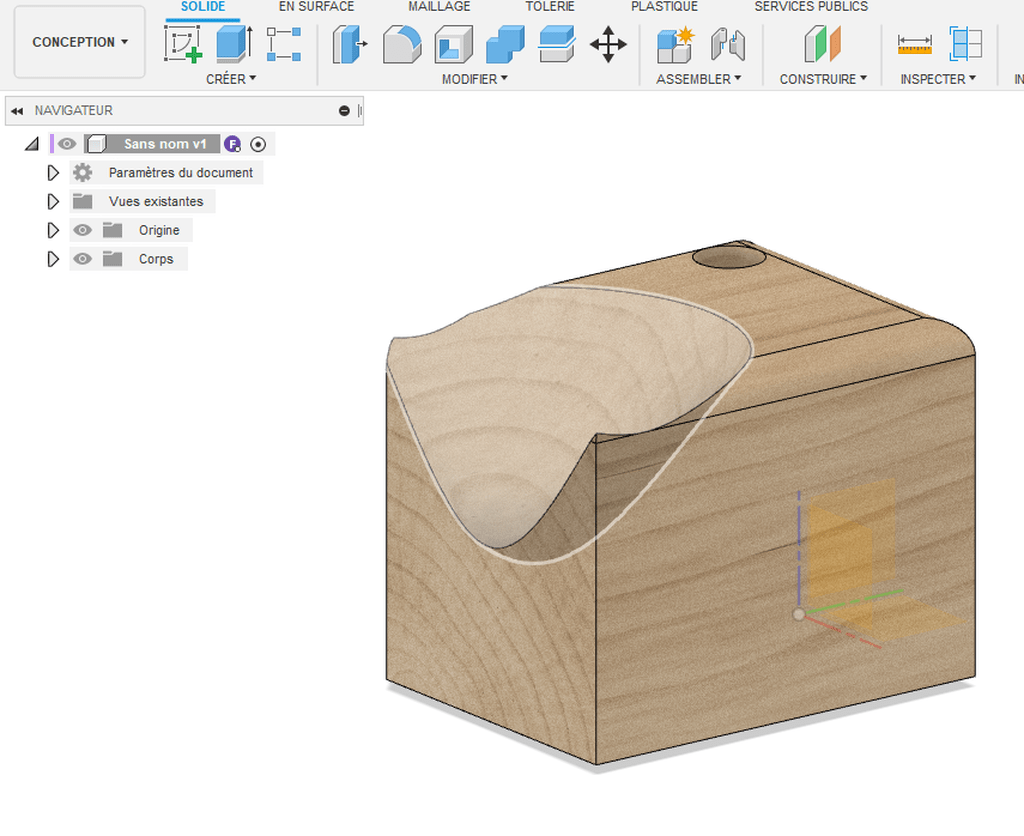Click the Origine folder icon
The image size is (1024, 836).
coord(112,230)
